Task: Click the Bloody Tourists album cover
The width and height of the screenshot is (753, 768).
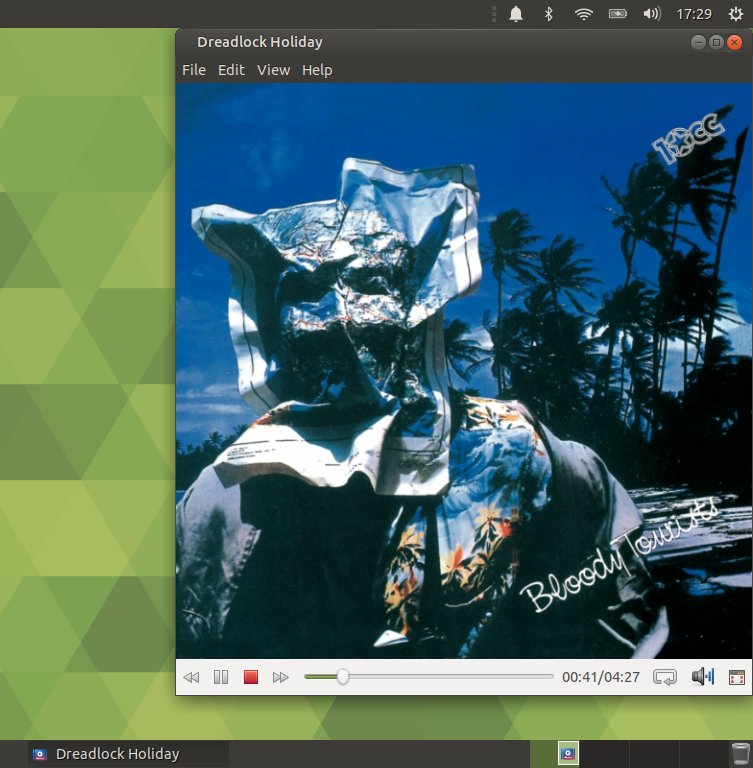Action: (x=464, y=371)
